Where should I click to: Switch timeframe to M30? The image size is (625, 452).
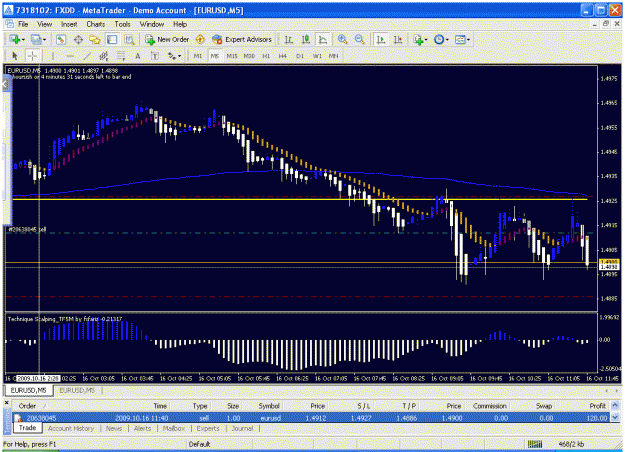tap(249, 56)
